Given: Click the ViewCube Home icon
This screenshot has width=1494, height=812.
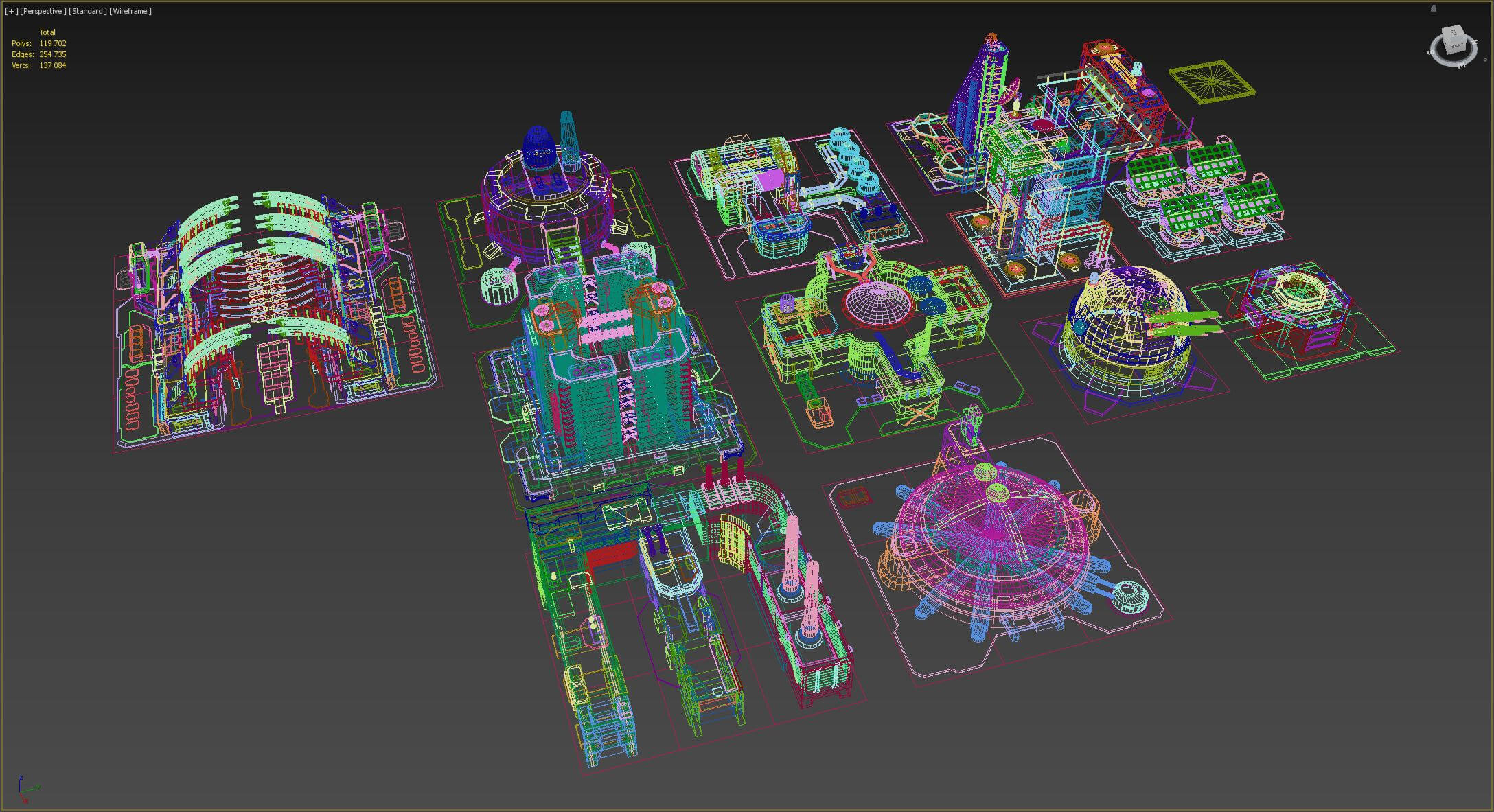Looking at the screenshot, I should pyautogui.click(x=1434, y=9).
